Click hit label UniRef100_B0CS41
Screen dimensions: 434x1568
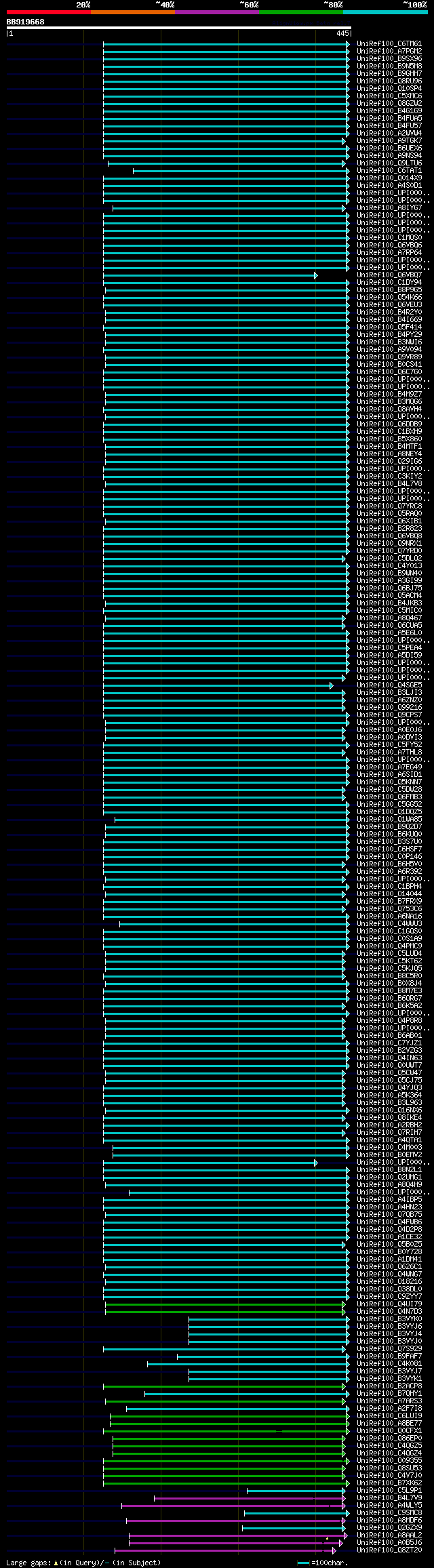[x=389, y=365]
